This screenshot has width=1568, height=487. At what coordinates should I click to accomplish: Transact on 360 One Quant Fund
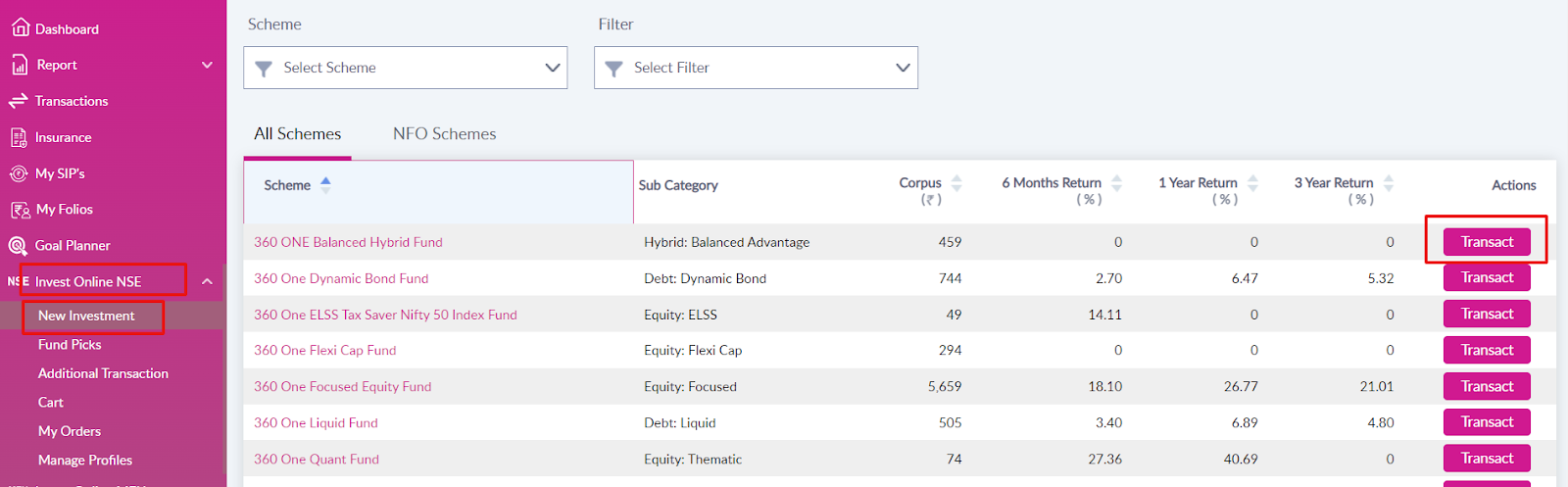(x=1487, y=459)
